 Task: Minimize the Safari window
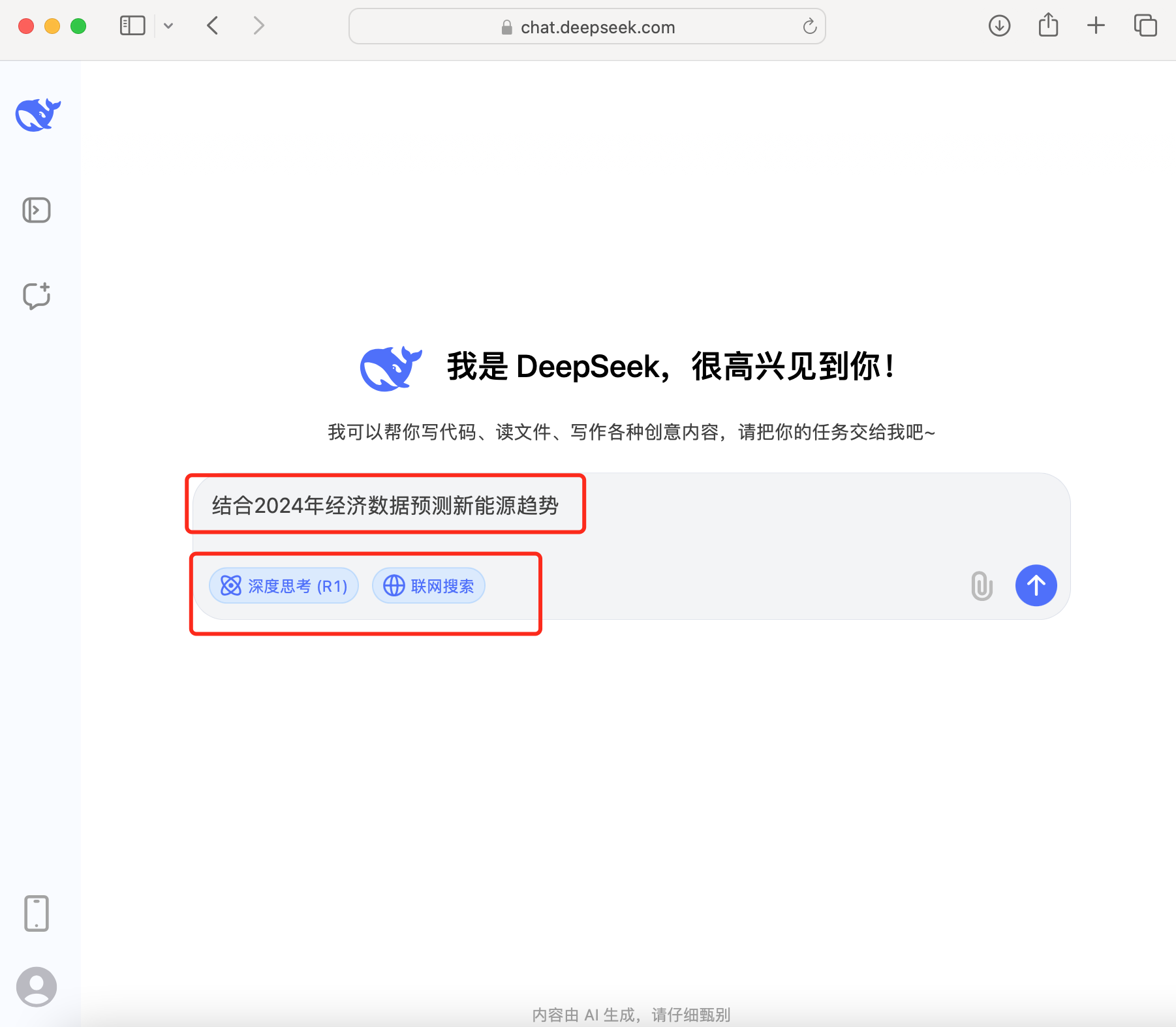[x=52, y=26]
